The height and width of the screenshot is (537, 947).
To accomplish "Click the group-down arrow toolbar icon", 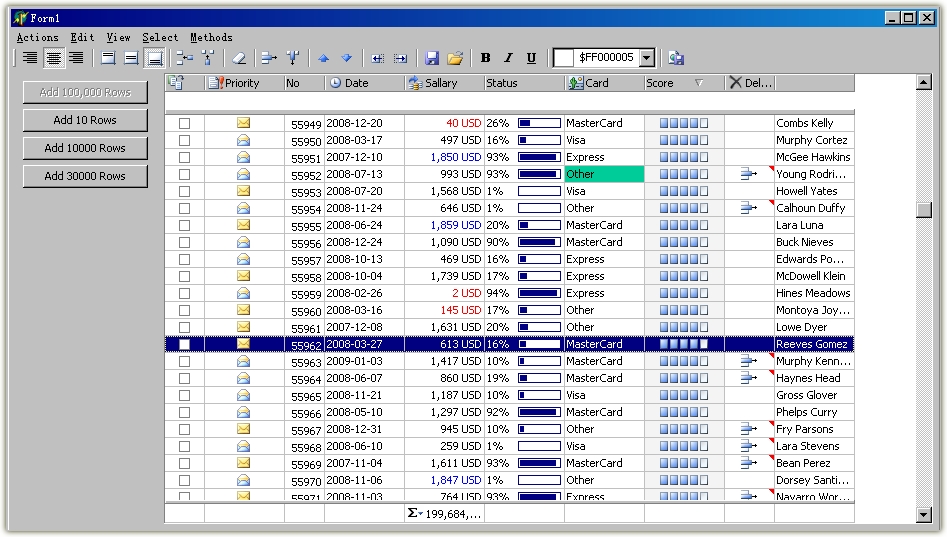I will click(293, 58).
